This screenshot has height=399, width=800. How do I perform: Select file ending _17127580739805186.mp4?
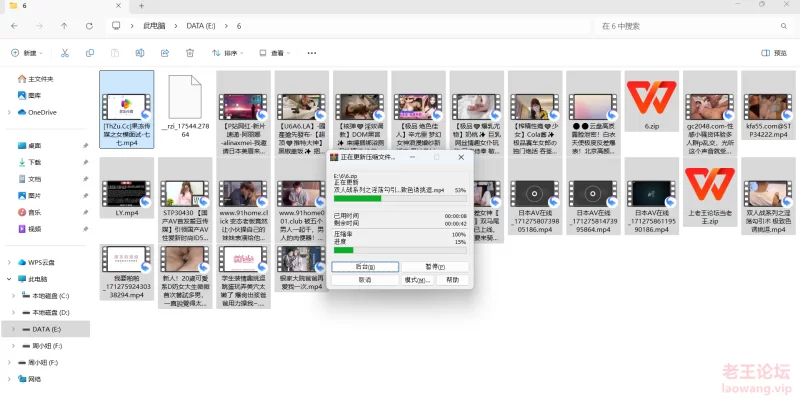click(535, 196)
